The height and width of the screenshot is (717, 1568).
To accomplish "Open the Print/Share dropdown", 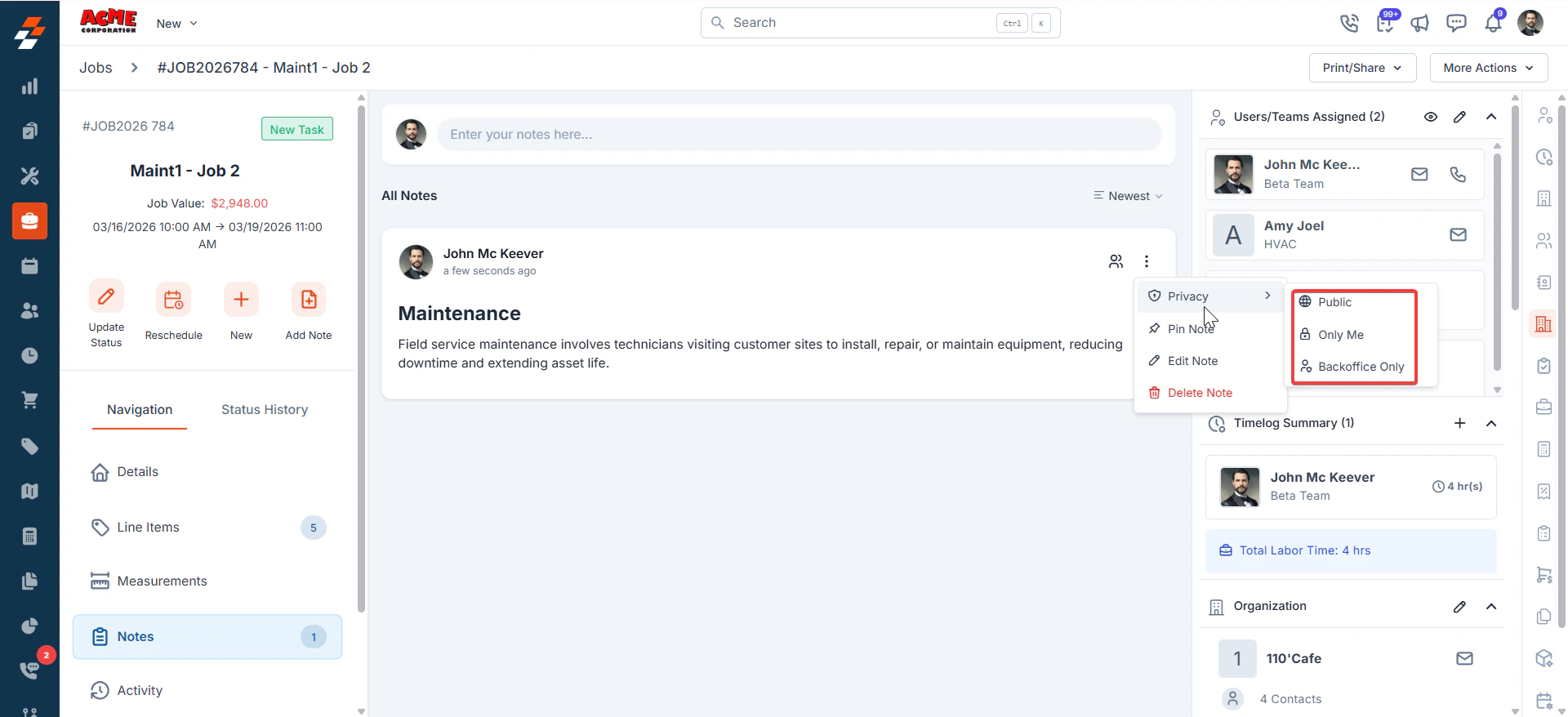I will pos(1362,68).
